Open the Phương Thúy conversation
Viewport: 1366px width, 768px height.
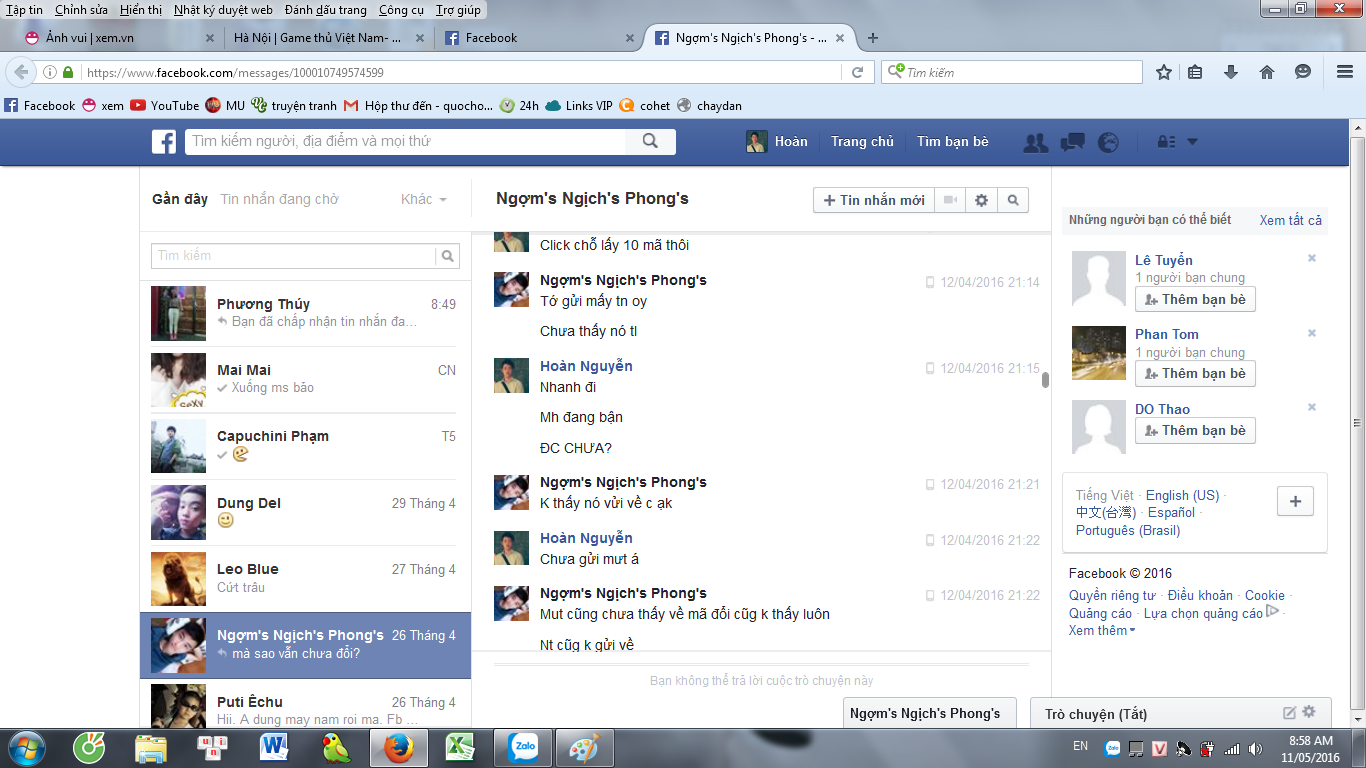click(x=305, y=313)
